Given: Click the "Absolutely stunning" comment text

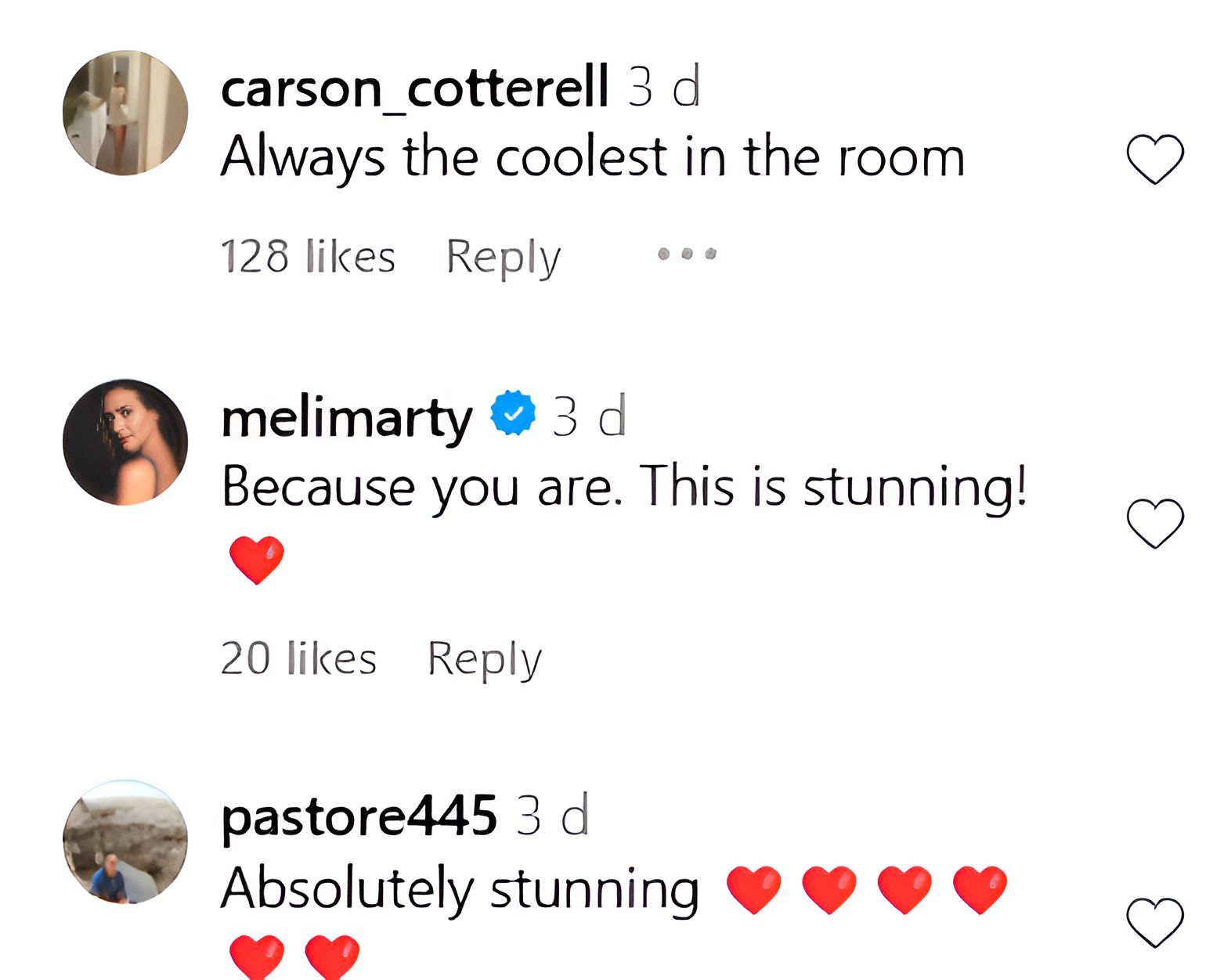Looking at the screenshot, I should [x=460, y=888].
